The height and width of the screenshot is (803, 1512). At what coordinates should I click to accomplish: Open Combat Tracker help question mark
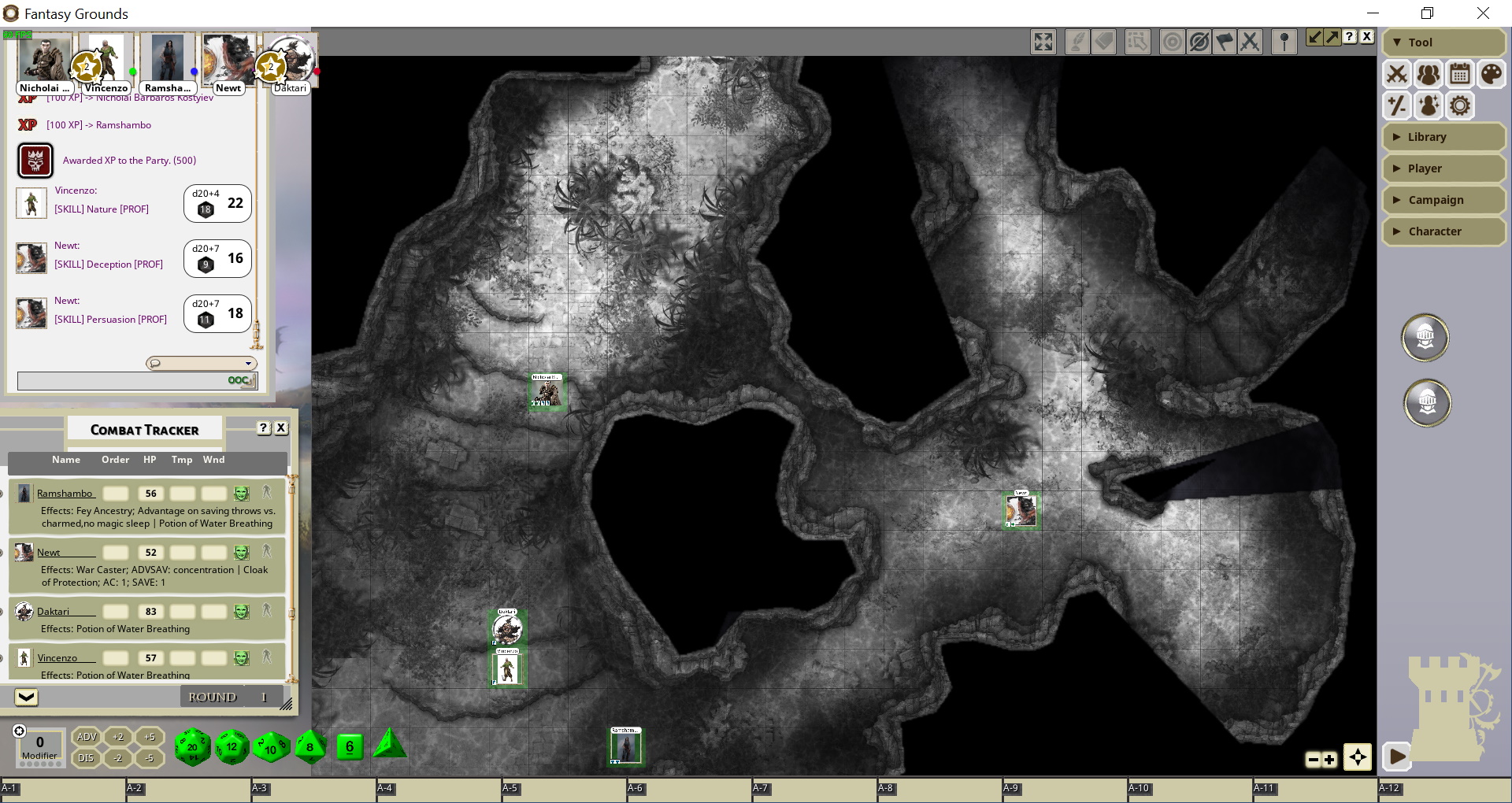pos(264,427)
